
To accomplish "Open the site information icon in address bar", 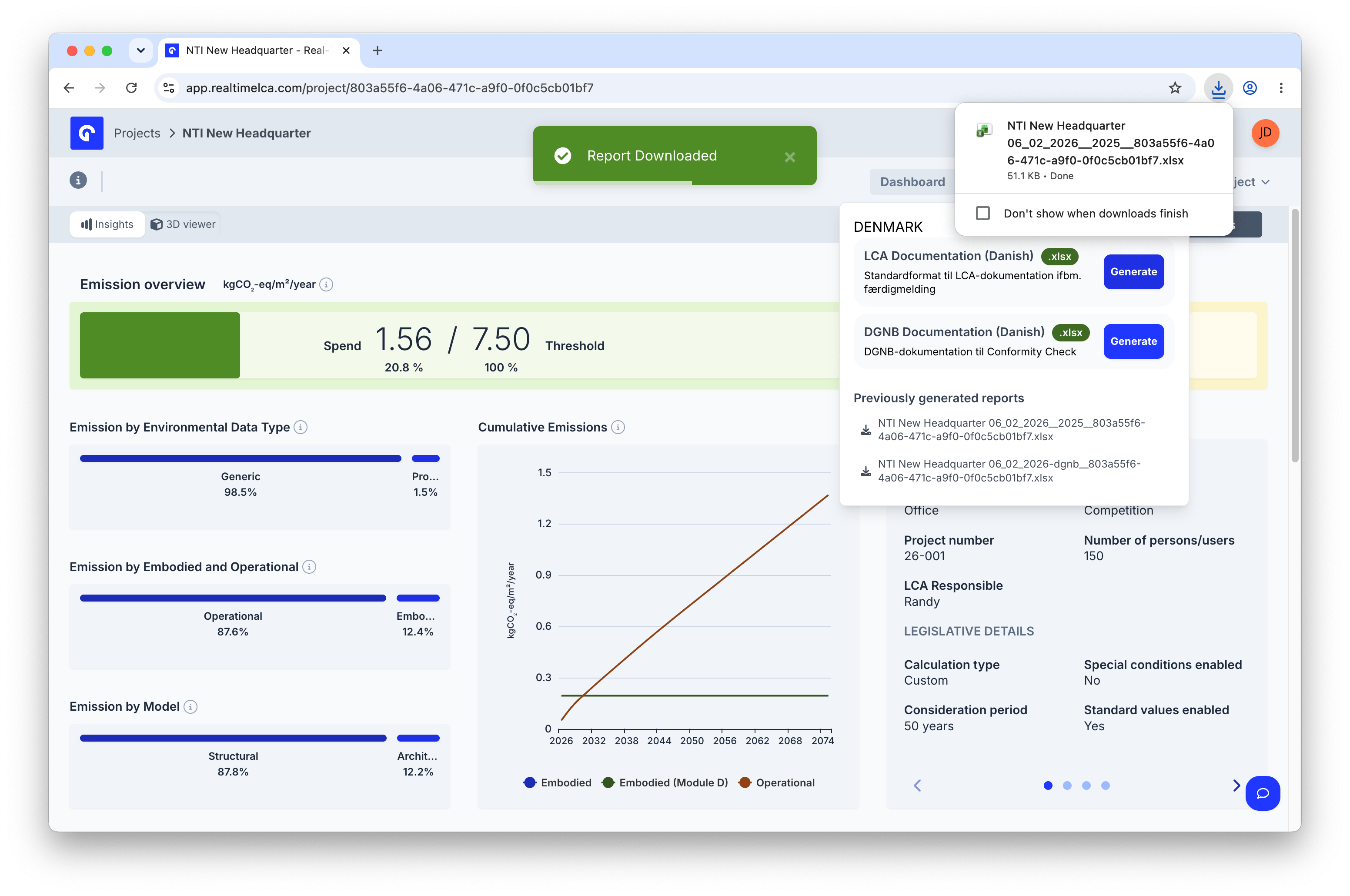I will click(169, 88).
